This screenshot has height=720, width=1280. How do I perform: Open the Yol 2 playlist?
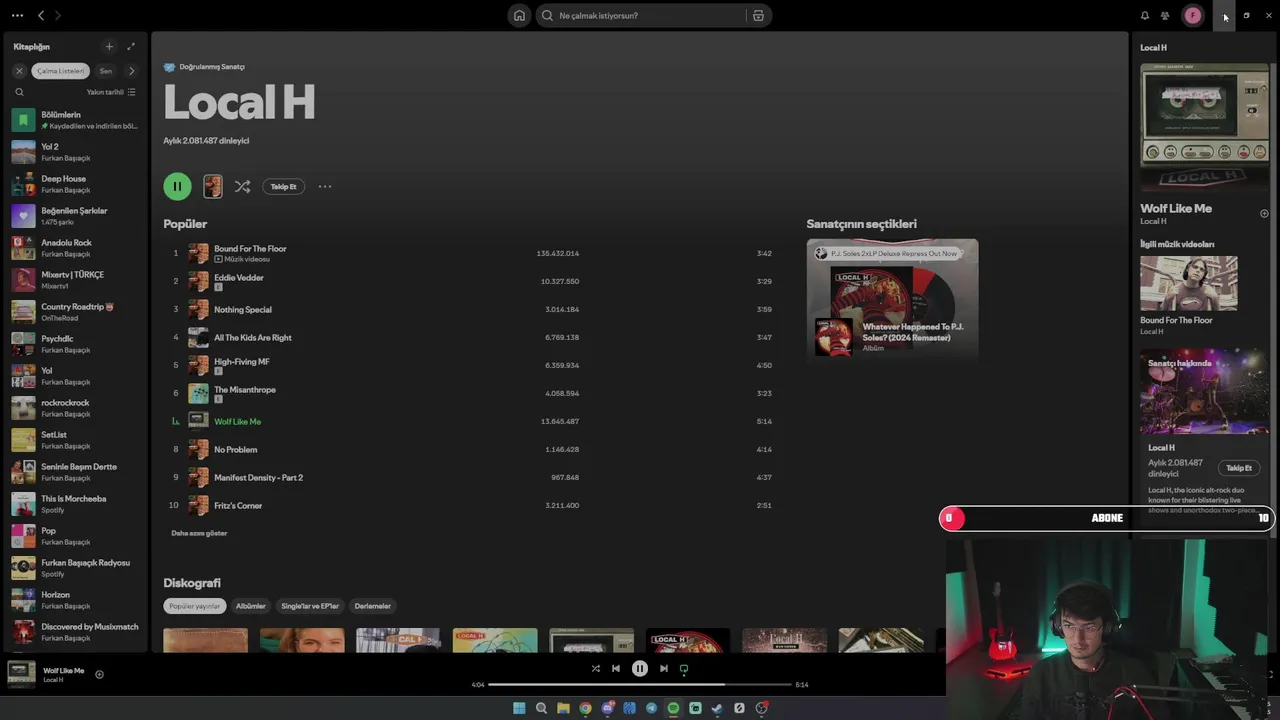75,152
